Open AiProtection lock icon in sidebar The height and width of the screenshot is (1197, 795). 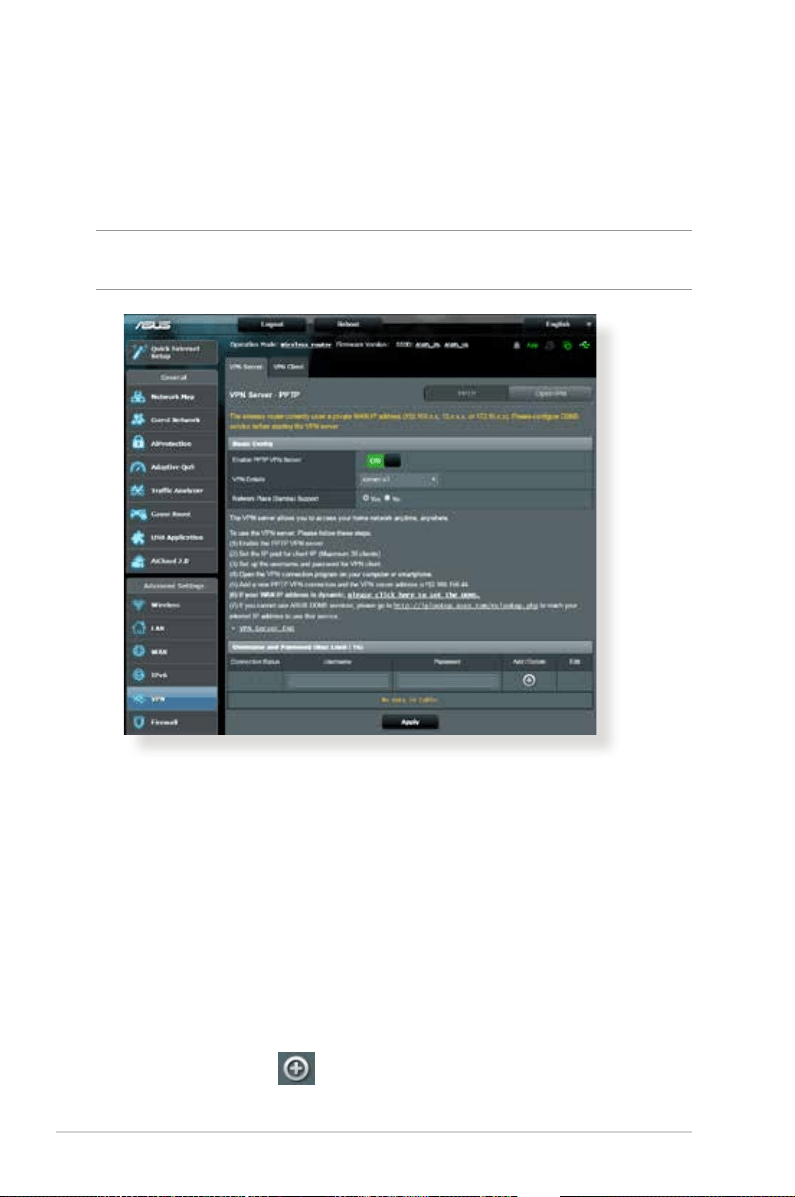point(138,443)
